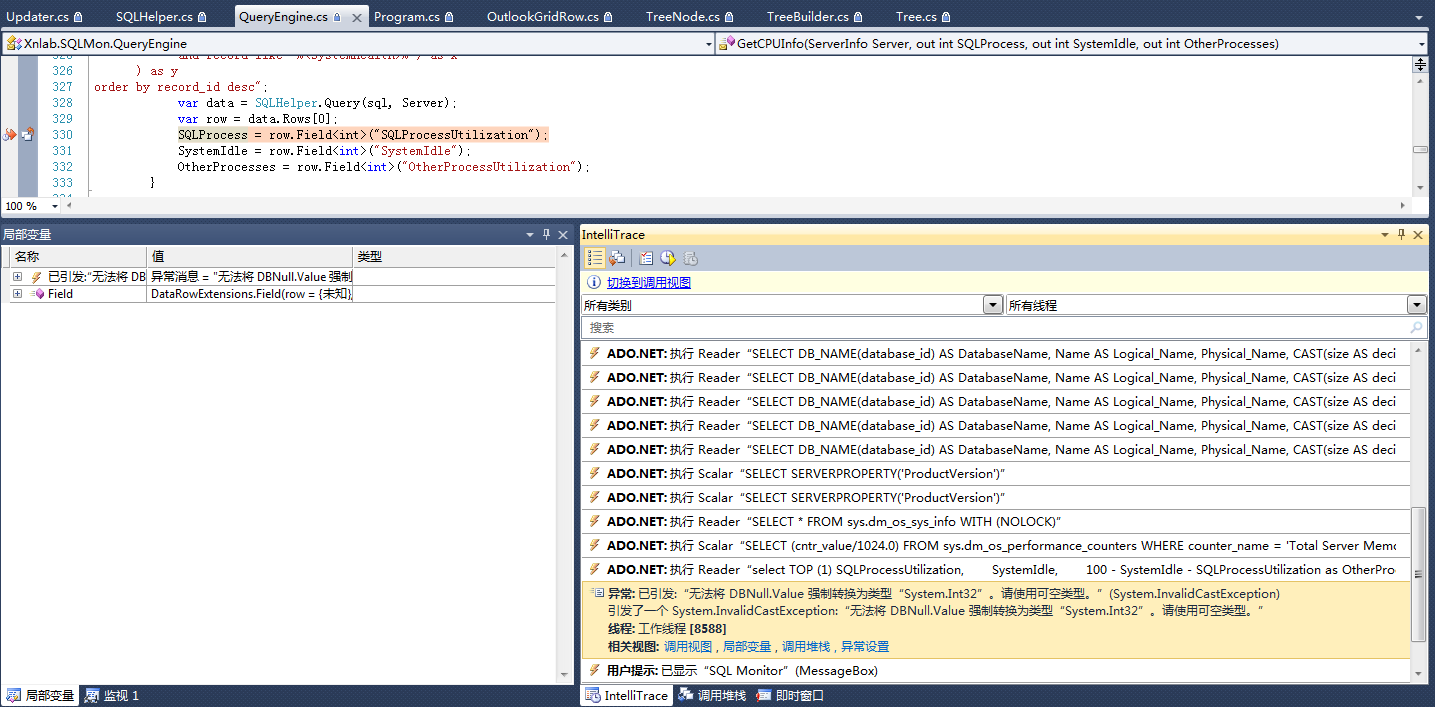The image size is (1435, 707).
Task: Click the 切换到调用视图 link
Action: tap(648, 283)
